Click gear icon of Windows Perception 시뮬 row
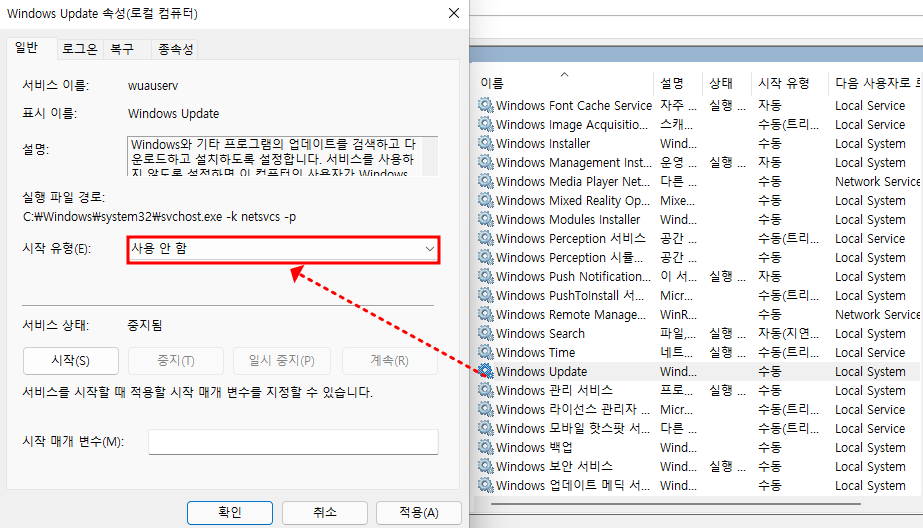This screenshot has height=528, width=923. 486,257
